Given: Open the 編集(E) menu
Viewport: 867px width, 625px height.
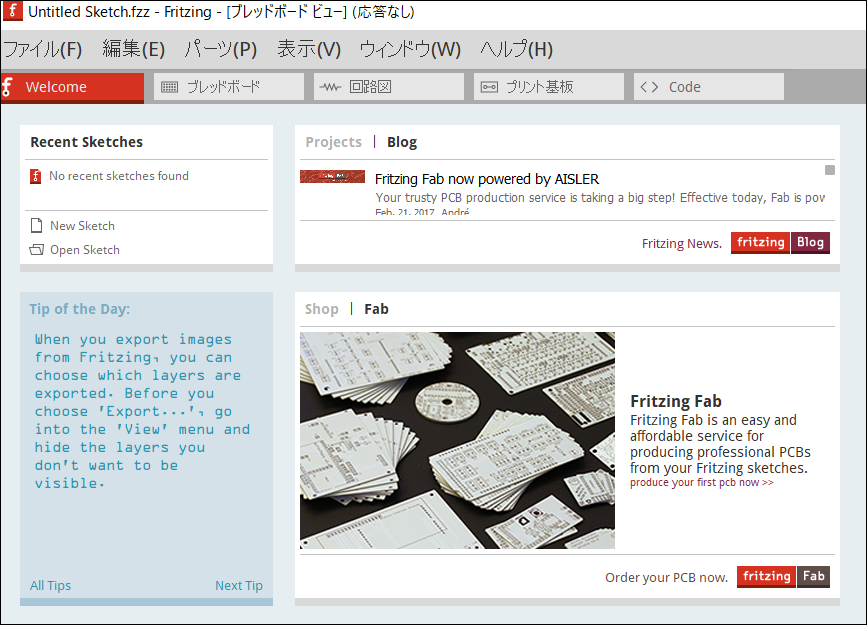Looking at the screenshot, I should [133, 49].
